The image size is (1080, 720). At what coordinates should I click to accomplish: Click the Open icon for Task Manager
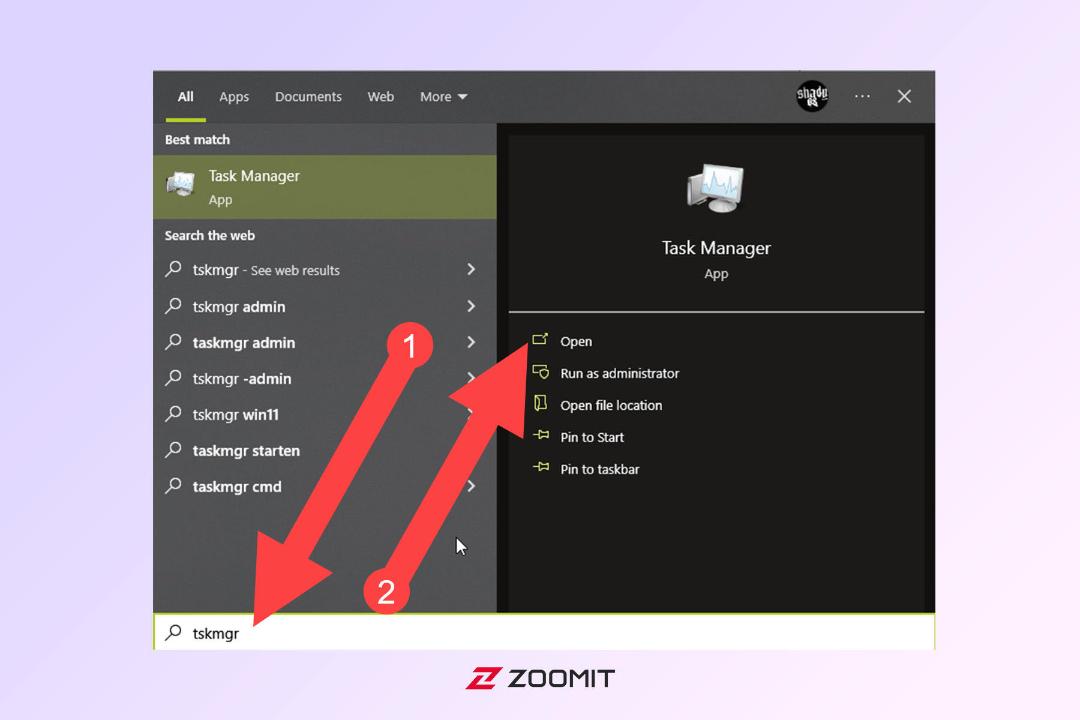540,340
